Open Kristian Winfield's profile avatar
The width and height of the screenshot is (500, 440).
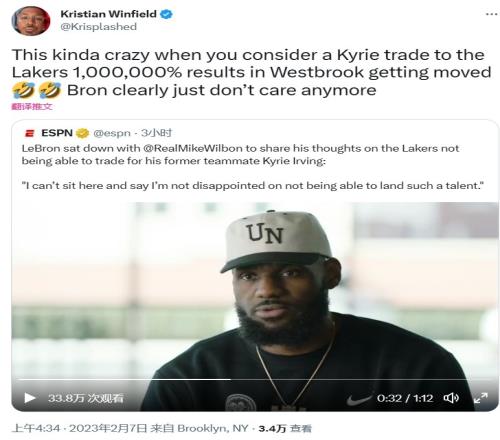click(x=31, y=21)
